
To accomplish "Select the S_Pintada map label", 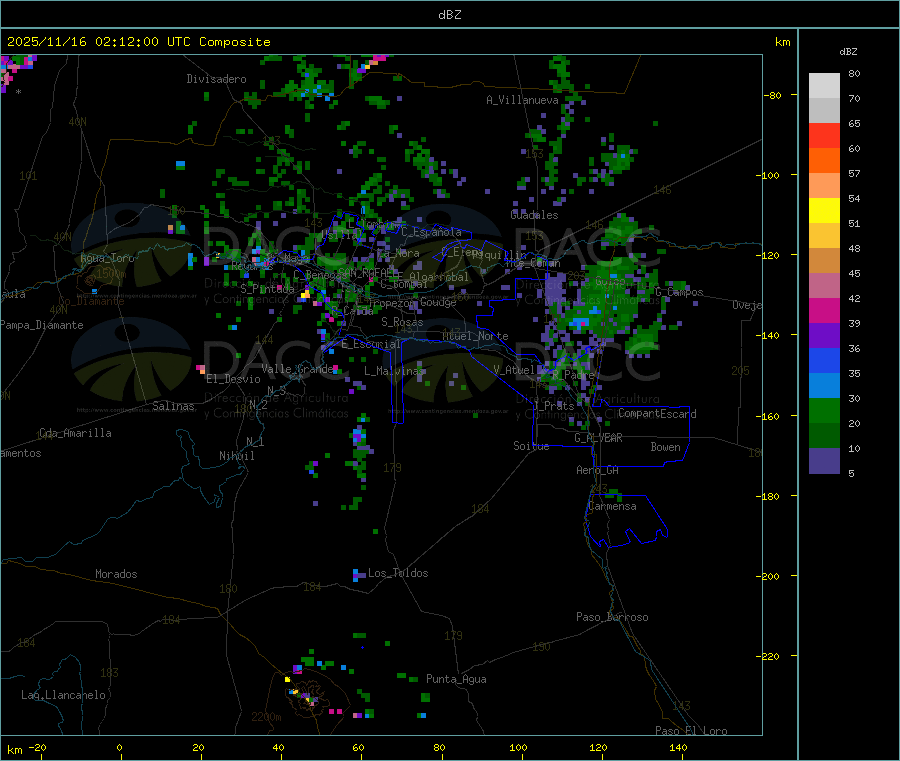I will pyautogui.click(x=267, y=289).
